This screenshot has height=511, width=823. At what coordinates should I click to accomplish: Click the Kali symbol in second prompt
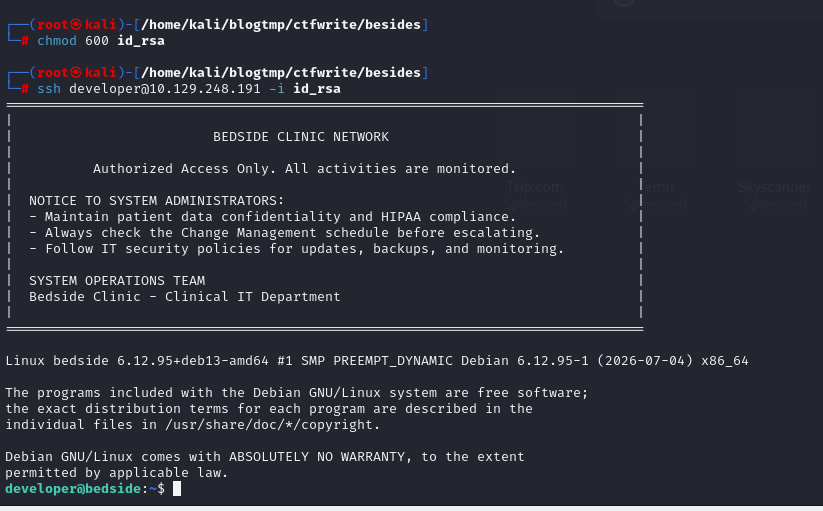[x=76, y=72]
